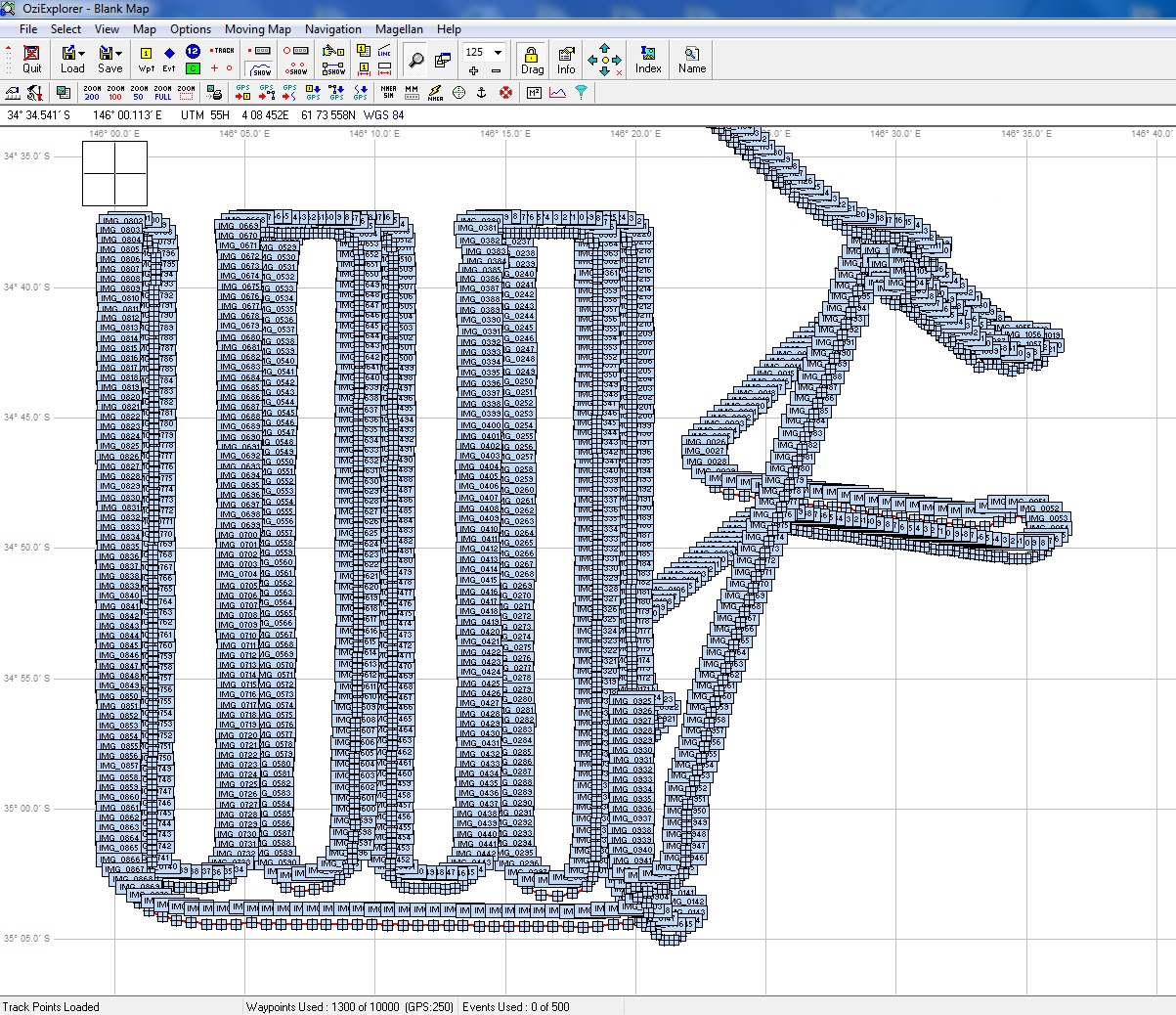Toggle the magnifier zoom window button
The image size is (1176, 1015).
[416, 60]
